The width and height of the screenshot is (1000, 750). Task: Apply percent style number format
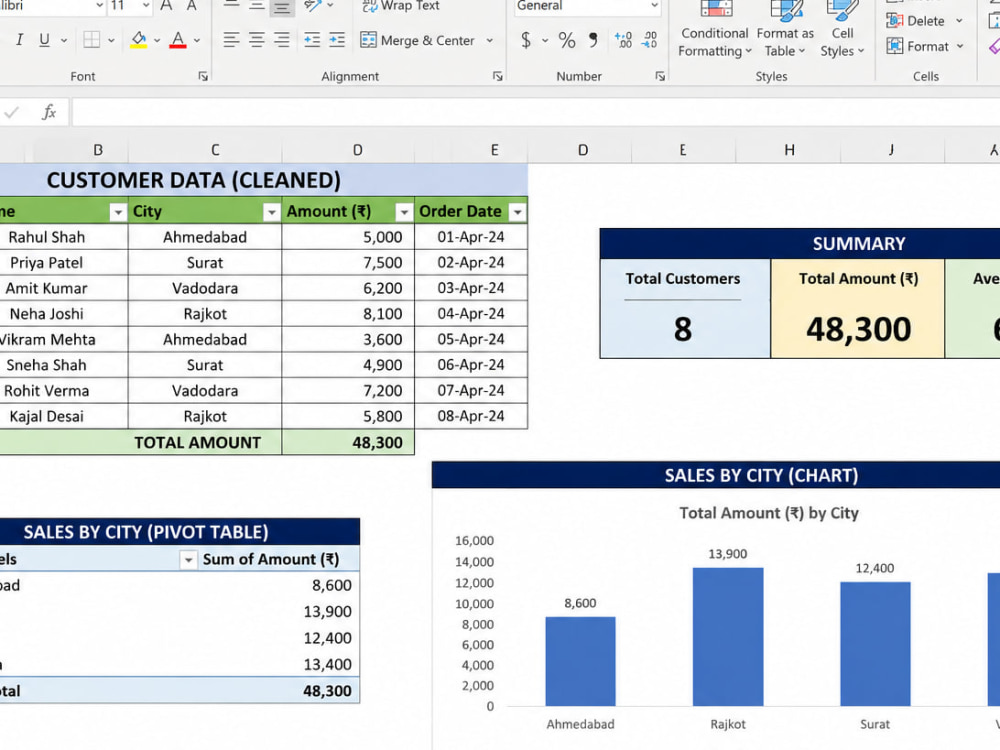(566, 40)
